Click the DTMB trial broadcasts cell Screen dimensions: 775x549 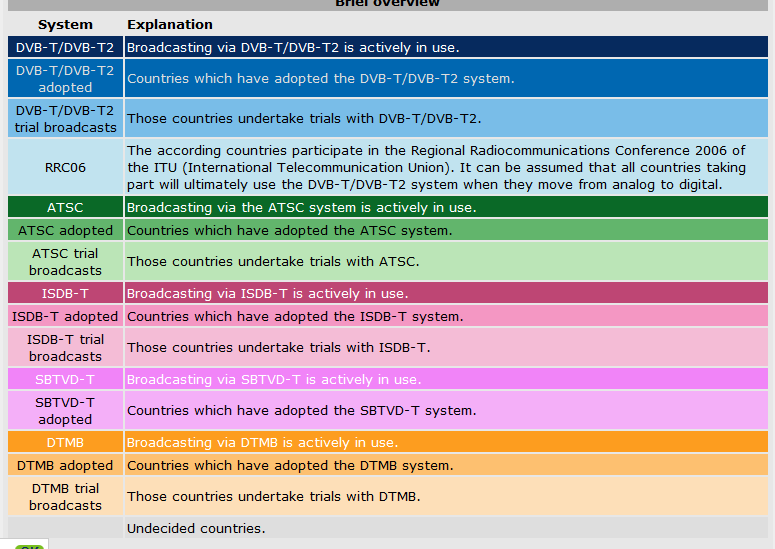[x=65, y=497]
